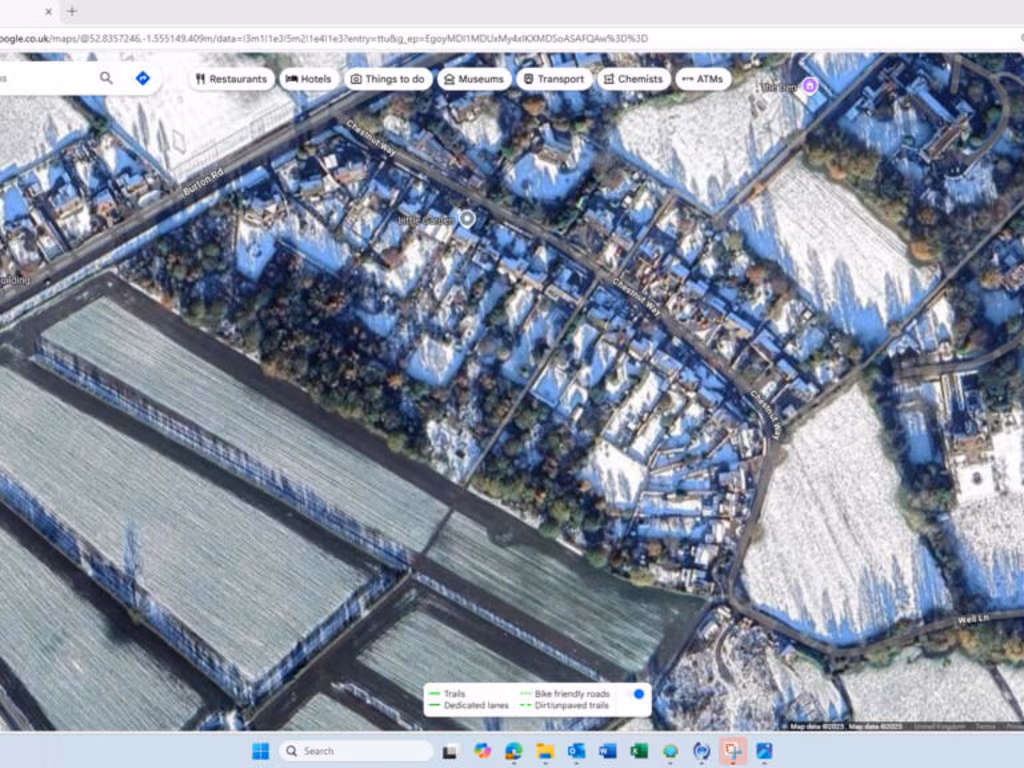Screen dimensions: 1024x768
Task: Select the Museums category chip
Action: point(473,79)
